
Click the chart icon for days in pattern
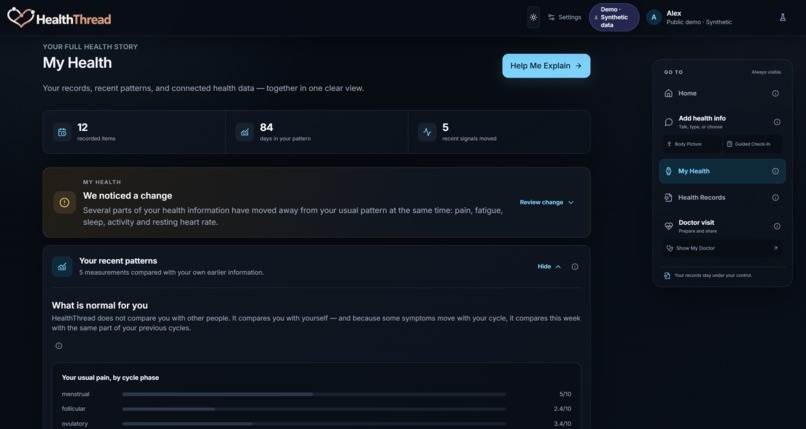point(245,132)
